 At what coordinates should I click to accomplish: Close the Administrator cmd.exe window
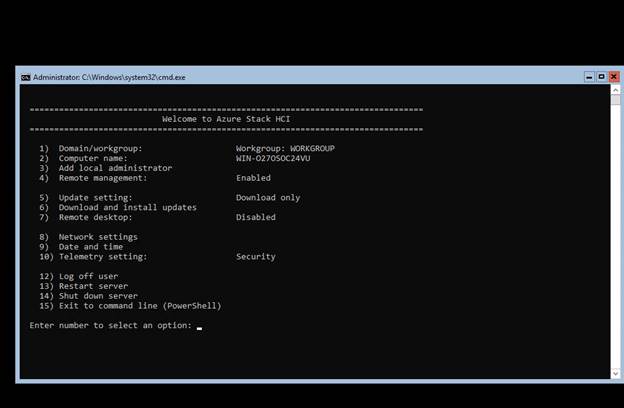pos(614,77)
